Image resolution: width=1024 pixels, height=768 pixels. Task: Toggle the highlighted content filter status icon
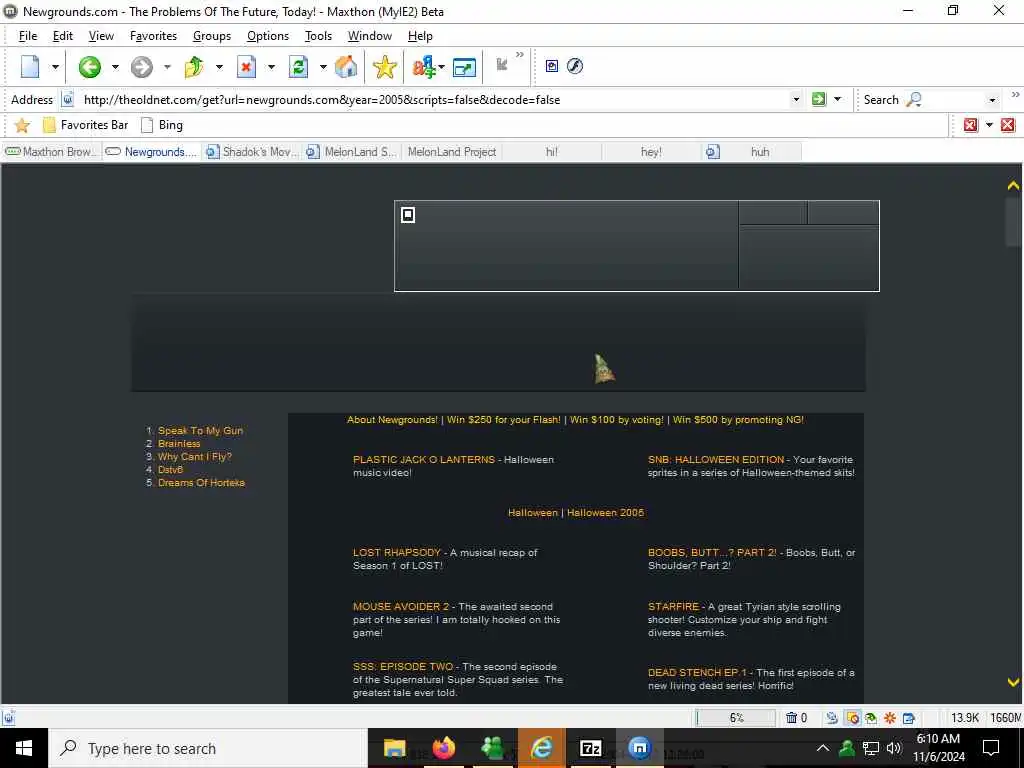click(852, 718)
